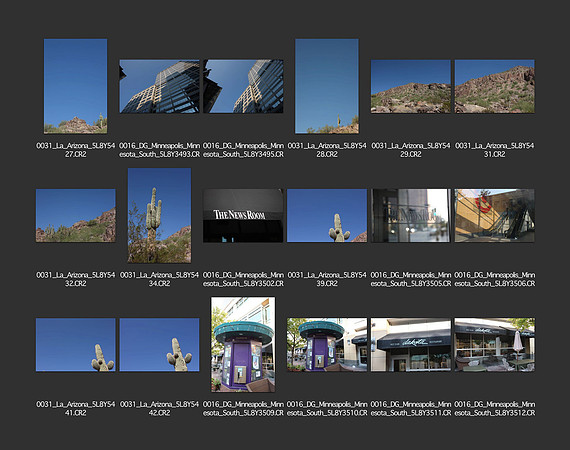Viewport: 570px width, 450px height.
Task: Select cactus thumbnail 5L8Y5442
Action: click(160, 345)
